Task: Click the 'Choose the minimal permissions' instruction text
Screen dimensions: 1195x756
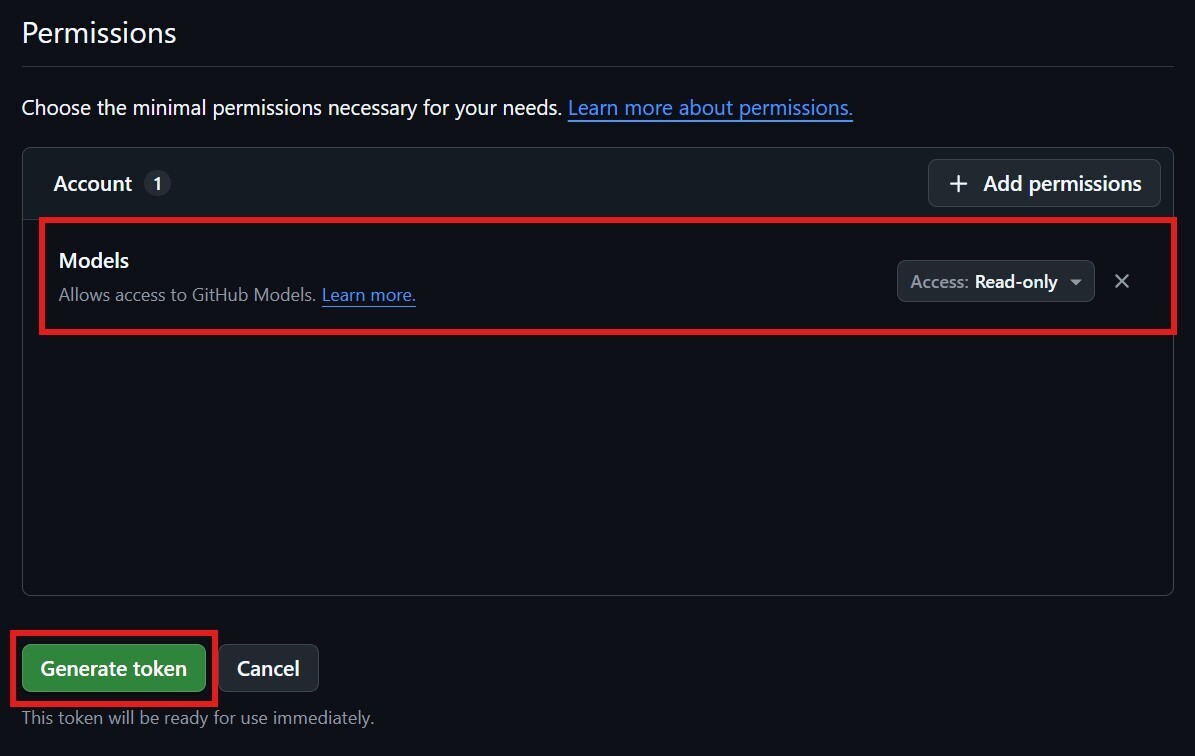Action: (291, 108)
